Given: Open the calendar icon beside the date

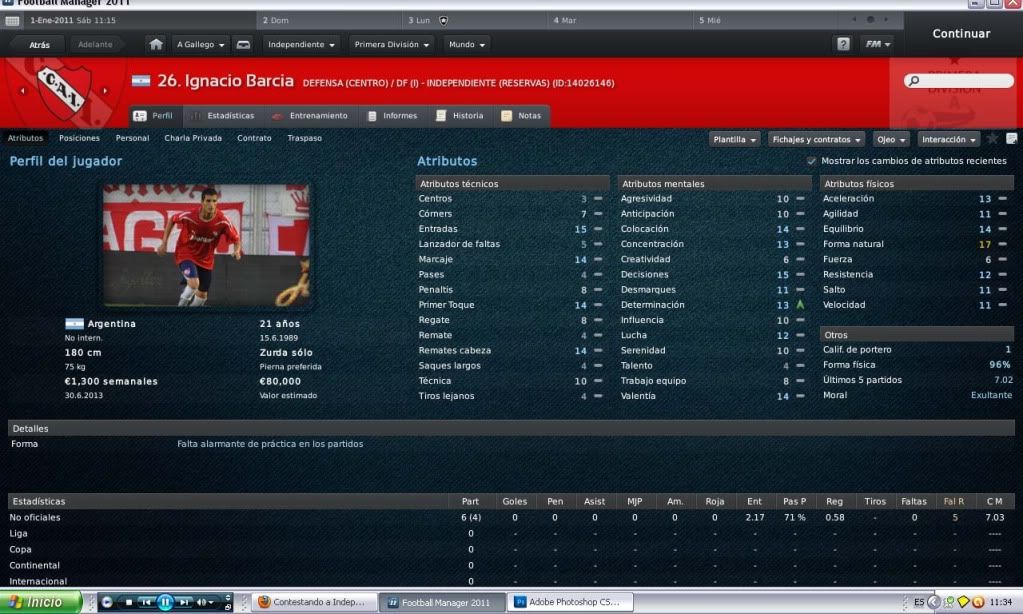Looking at the screenshot, I should point(12,20).
